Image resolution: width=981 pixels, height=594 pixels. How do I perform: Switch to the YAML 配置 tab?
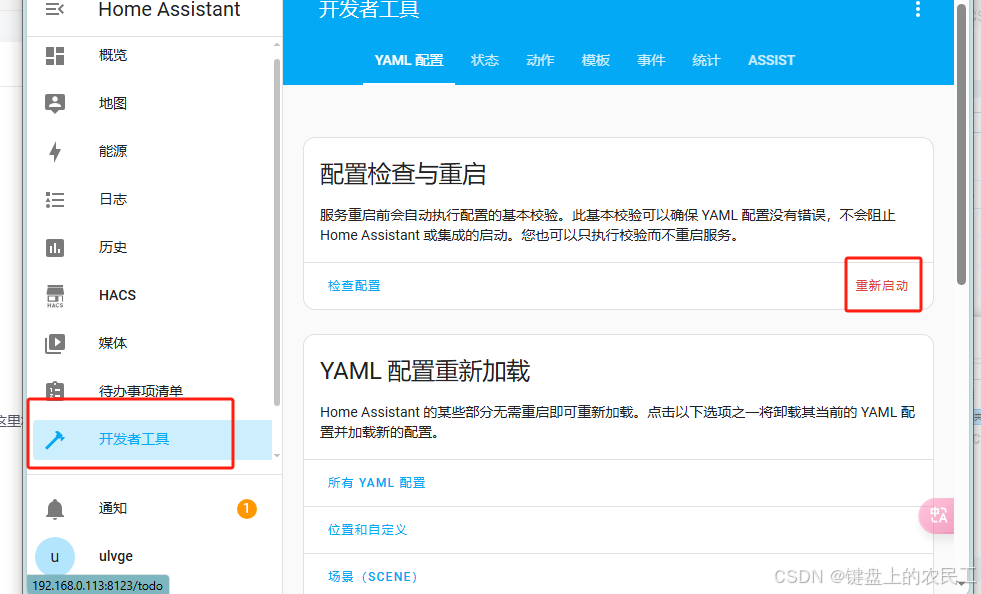(409, 60)
